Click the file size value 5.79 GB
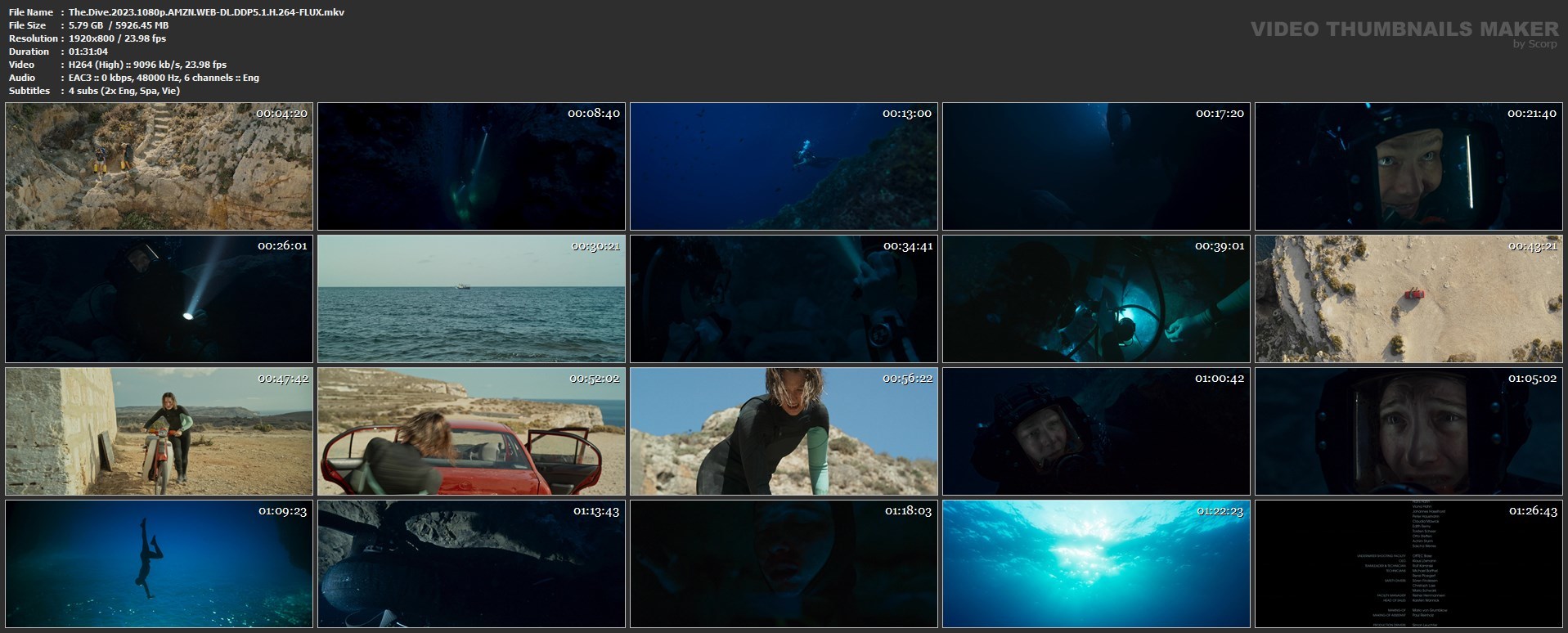1568x633 pixels. pos(119,25)
